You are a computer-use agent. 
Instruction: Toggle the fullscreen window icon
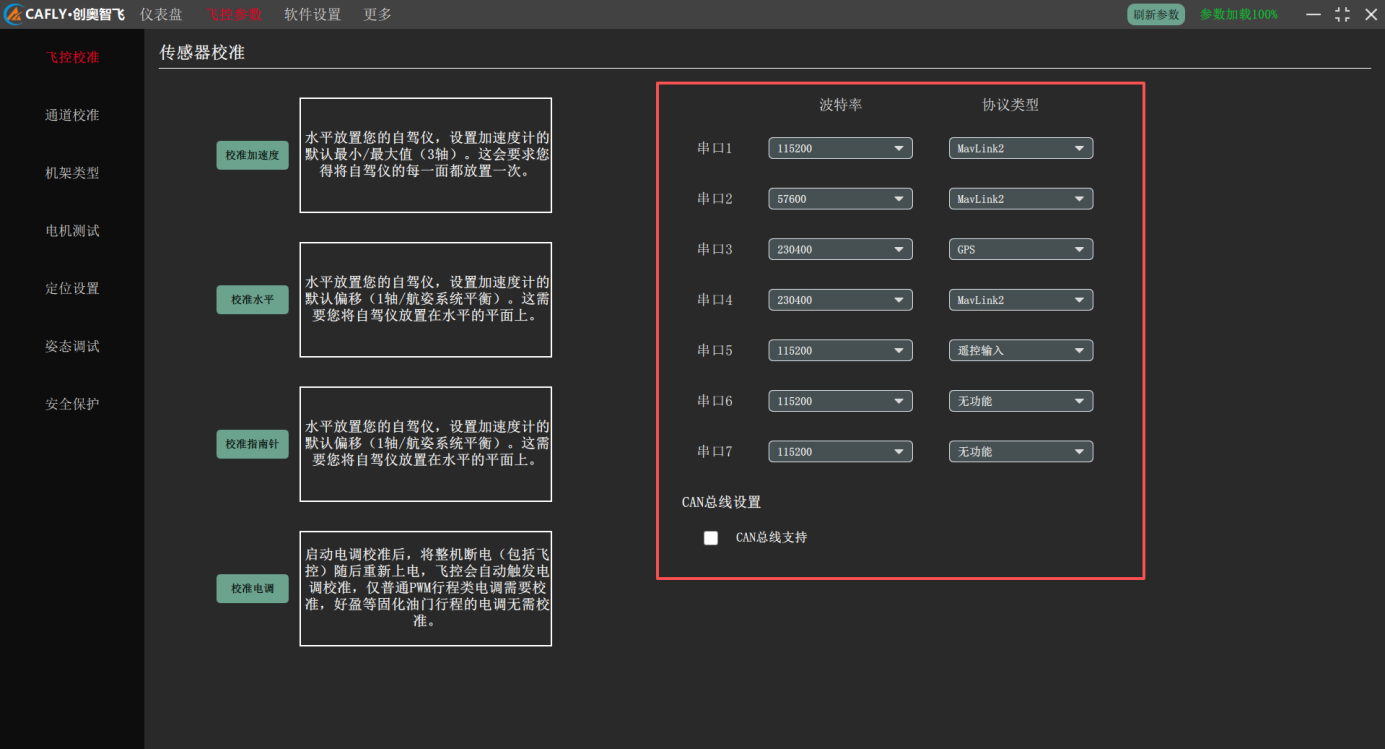click(x=1342, y=15)
